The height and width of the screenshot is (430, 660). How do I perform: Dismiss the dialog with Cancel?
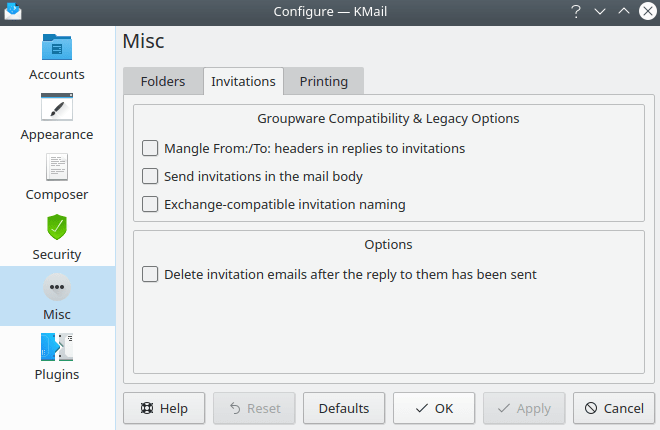point(614,408)
